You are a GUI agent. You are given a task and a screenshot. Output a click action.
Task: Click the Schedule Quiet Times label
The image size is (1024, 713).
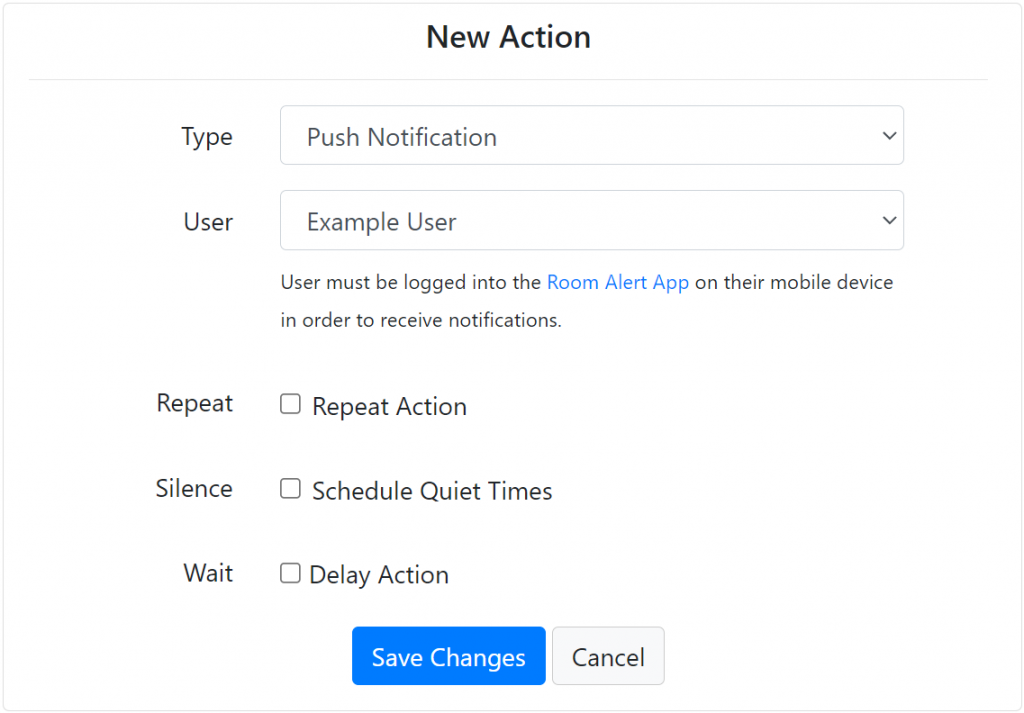coord(431,491)
